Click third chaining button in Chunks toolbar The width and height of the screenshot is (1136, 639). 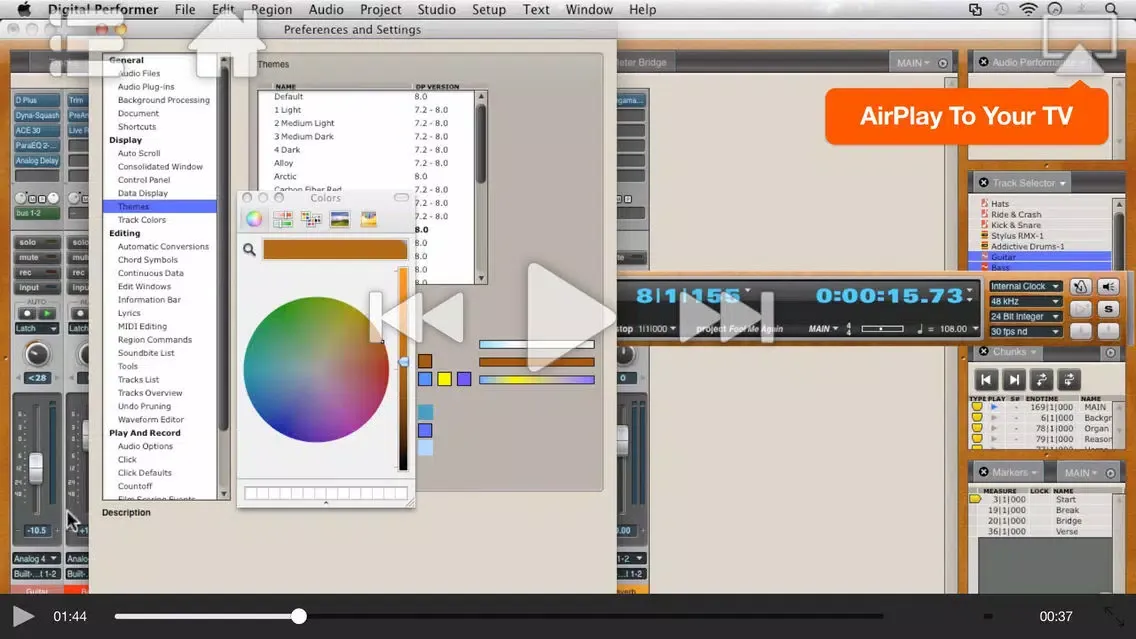pos(1041,380)
